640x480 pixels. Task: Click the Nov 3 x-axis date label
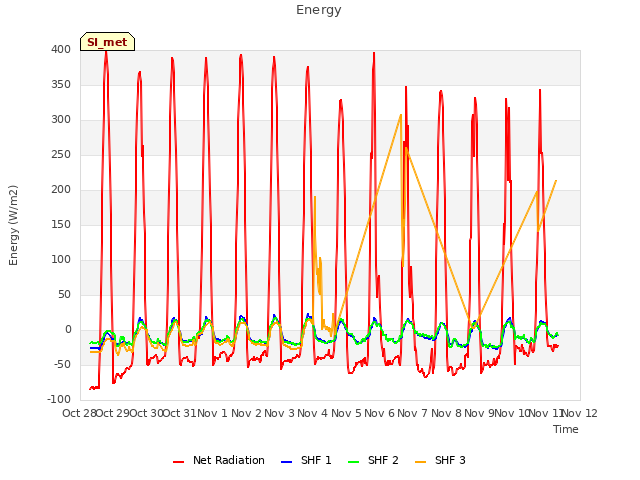279,413
